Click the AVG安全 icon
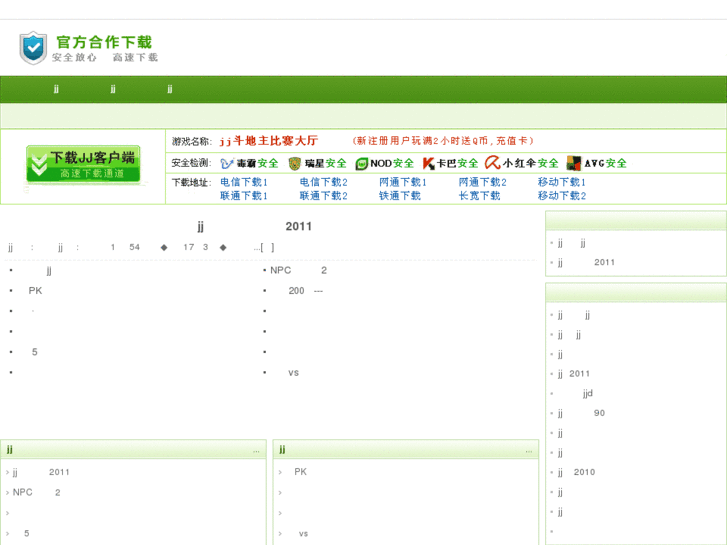 click(574, 163)
